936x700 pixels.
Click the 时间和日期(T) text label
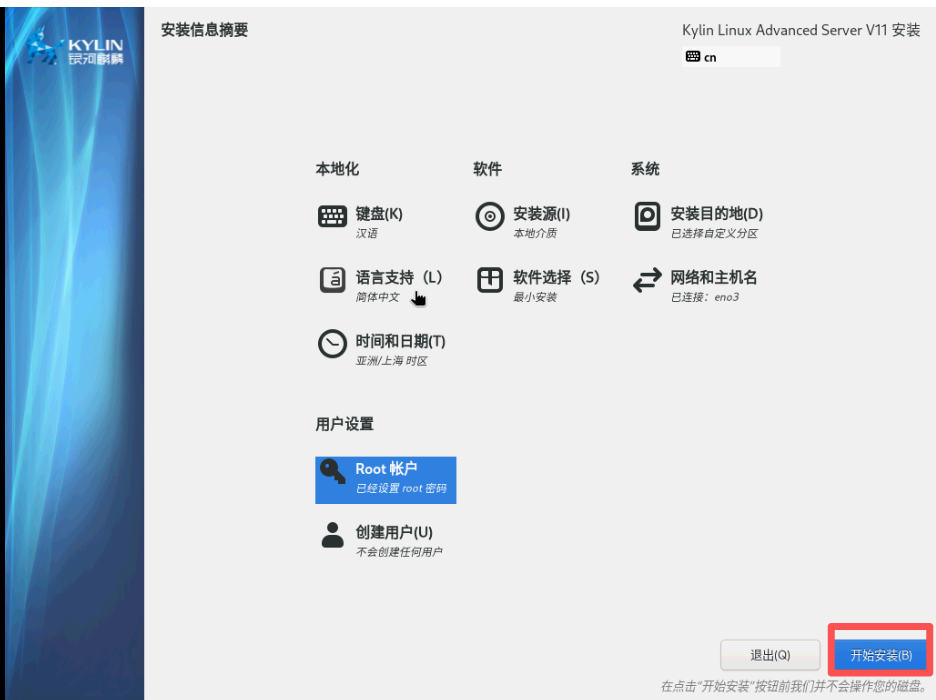click(400, 341)
